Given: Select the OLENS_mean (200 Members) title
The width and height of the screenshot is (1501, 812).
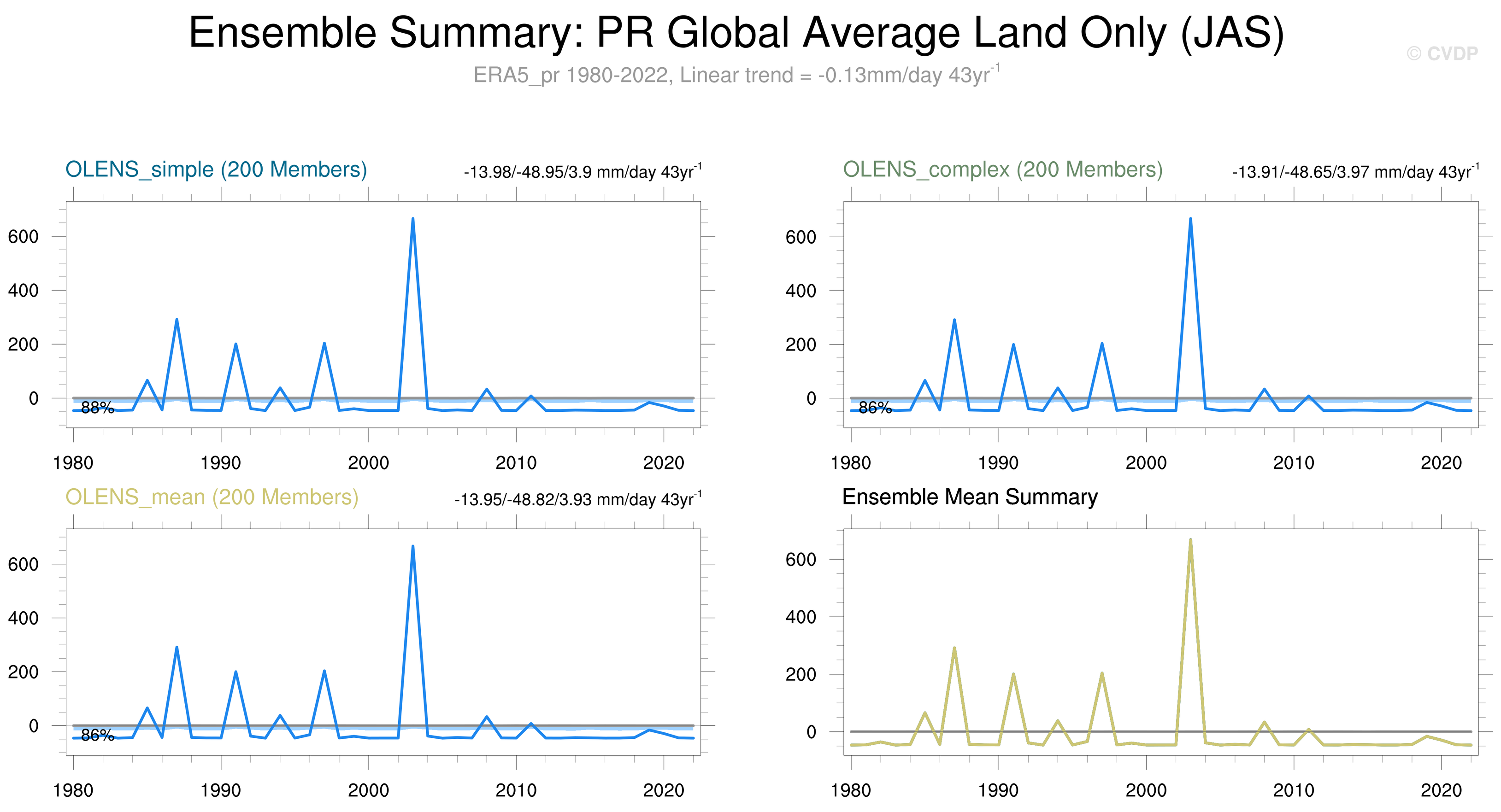Looking at the screenshot, I should pos(212,497).
